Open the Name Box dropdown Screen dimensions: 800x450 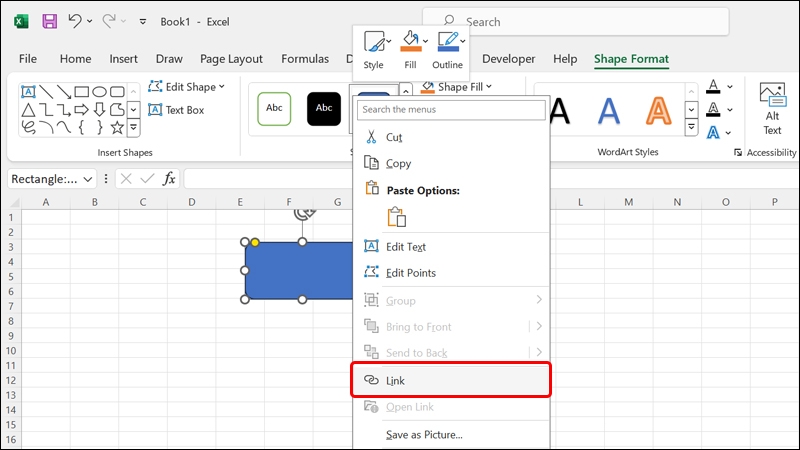[88, 179]
